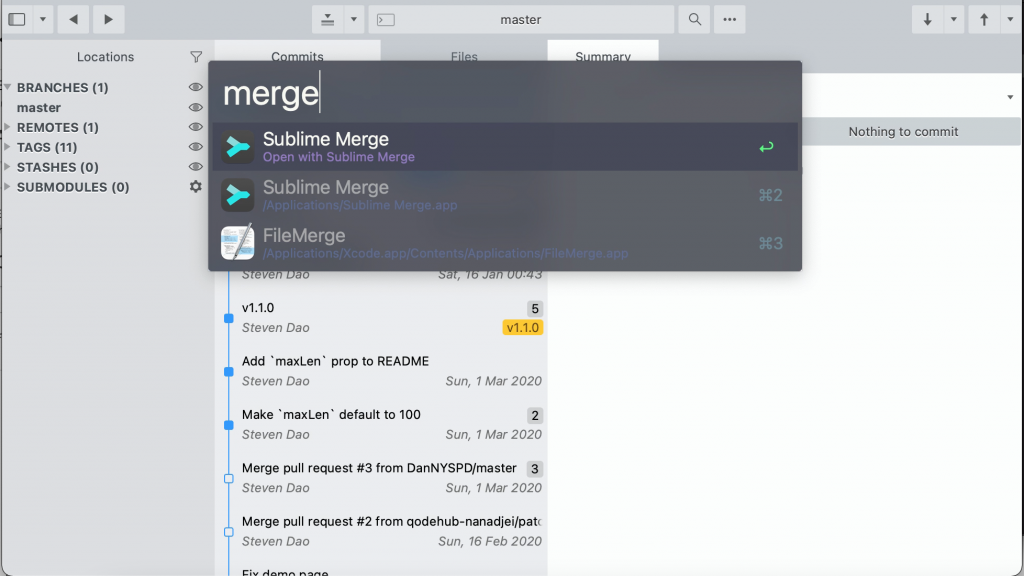
Task: Toggle the sidebar panel icon
Action: [17, 19]
